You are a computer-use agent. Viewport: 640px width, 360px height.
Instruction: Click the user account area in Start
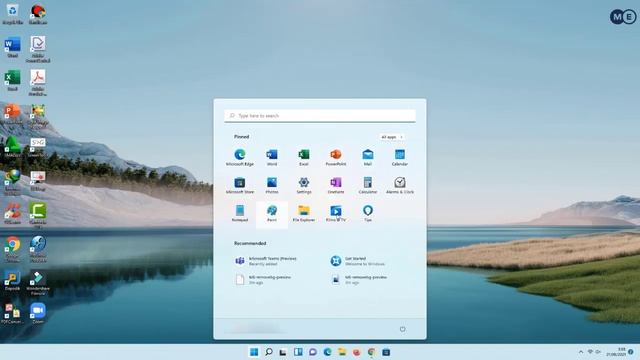coord(257,329)
